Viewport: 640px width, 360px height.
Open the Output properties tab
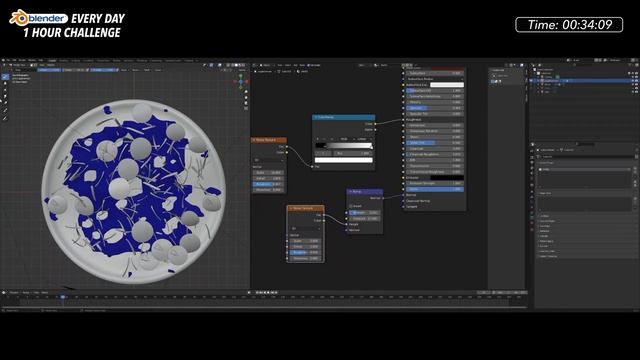(532, 162)
